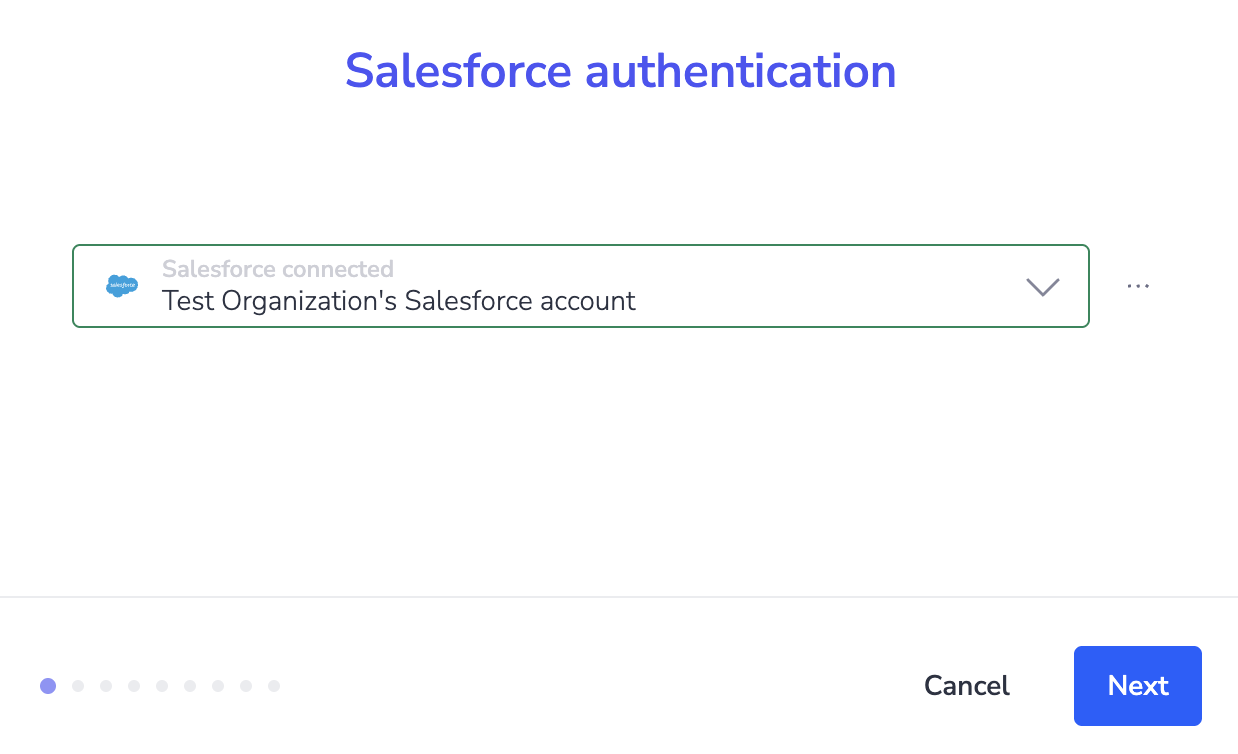The width and height of the screenshot is (1238, 754).
Task: Click the word 'Salesforce' in the page title
Action: click(458, 71)
